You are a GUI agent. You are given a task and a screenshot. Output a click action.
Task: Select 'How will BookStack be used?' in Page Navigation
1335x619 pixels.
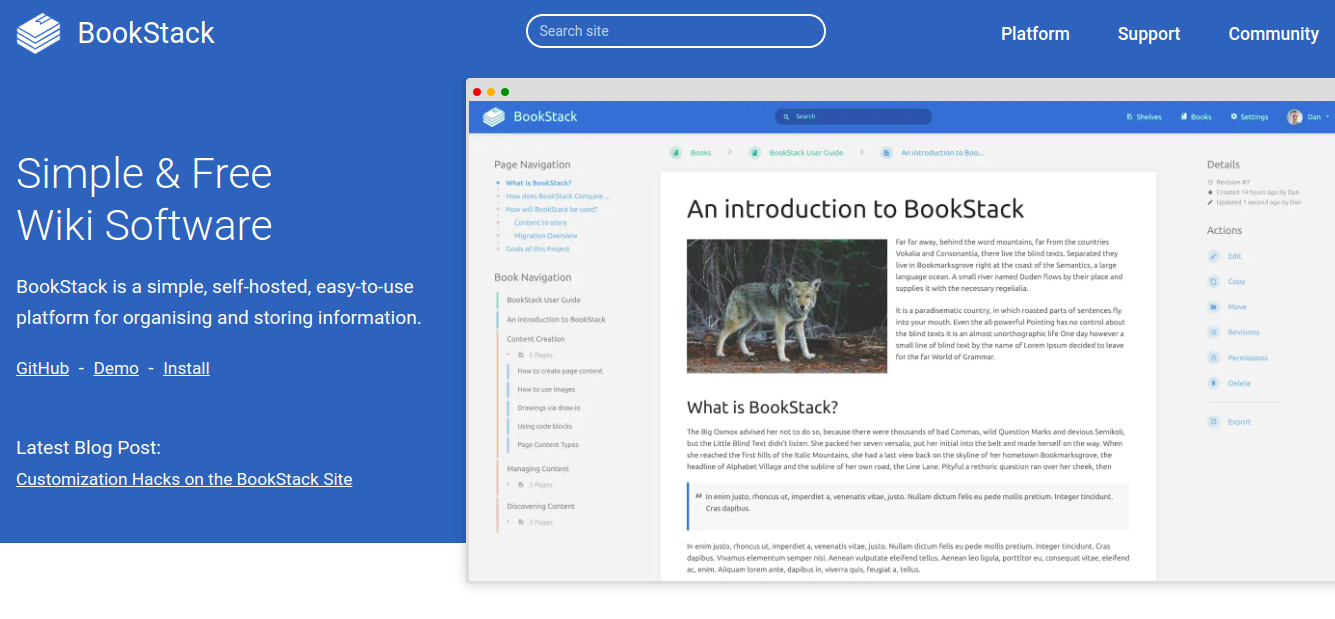[x=552, y=209]
